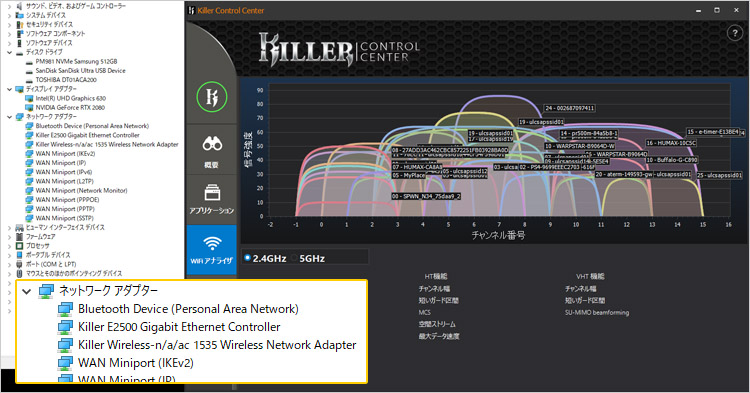The width and height of the screenshot is (750, 393).
Task: Click the ポート (COM と LPT) category icon
Action: [x=20, y=264]
